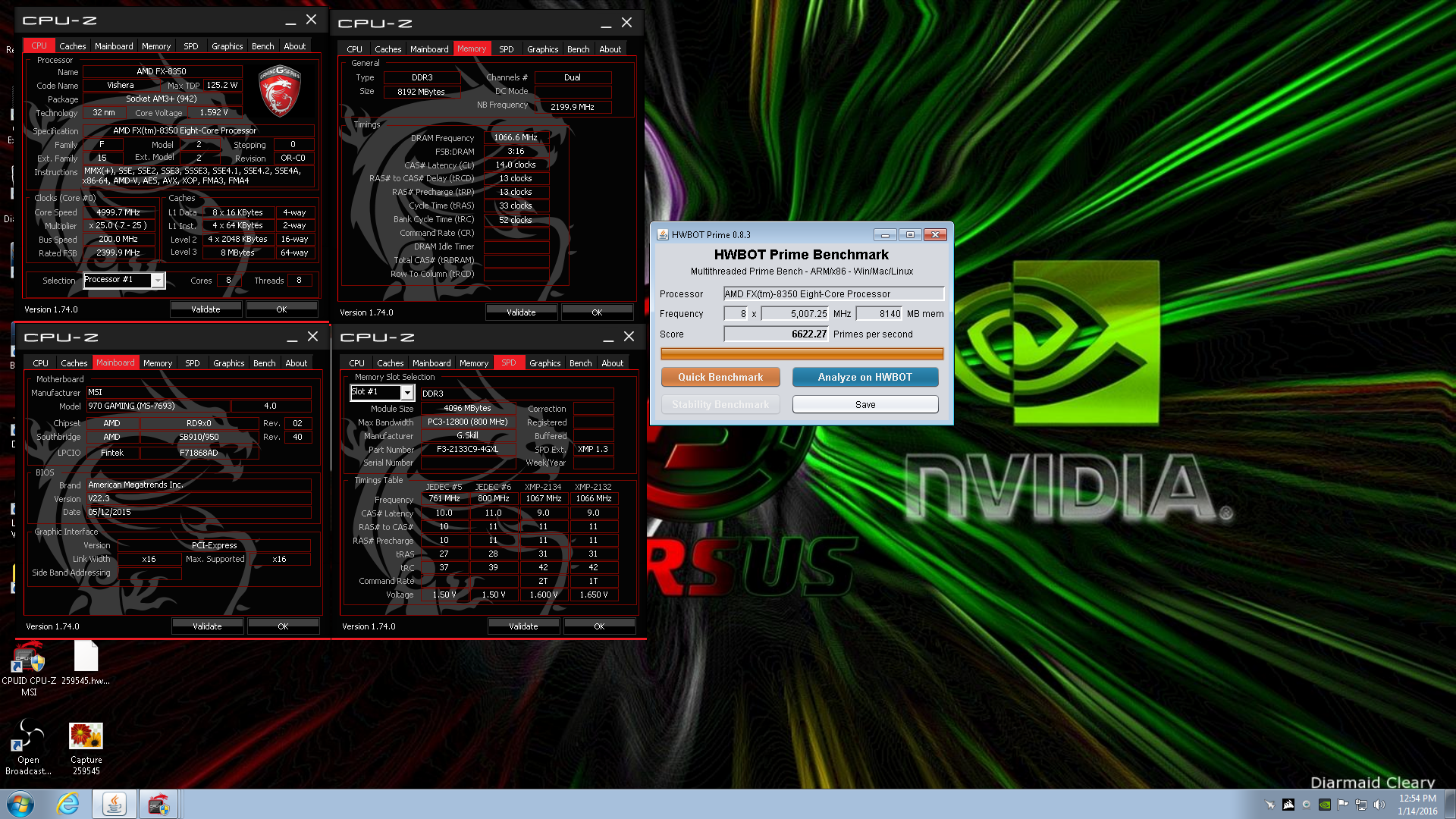This screenshot has height=819, width=1456.
Task: Open the CPUID CPU-Z MSI desktop shortcut
Action: 29,669
